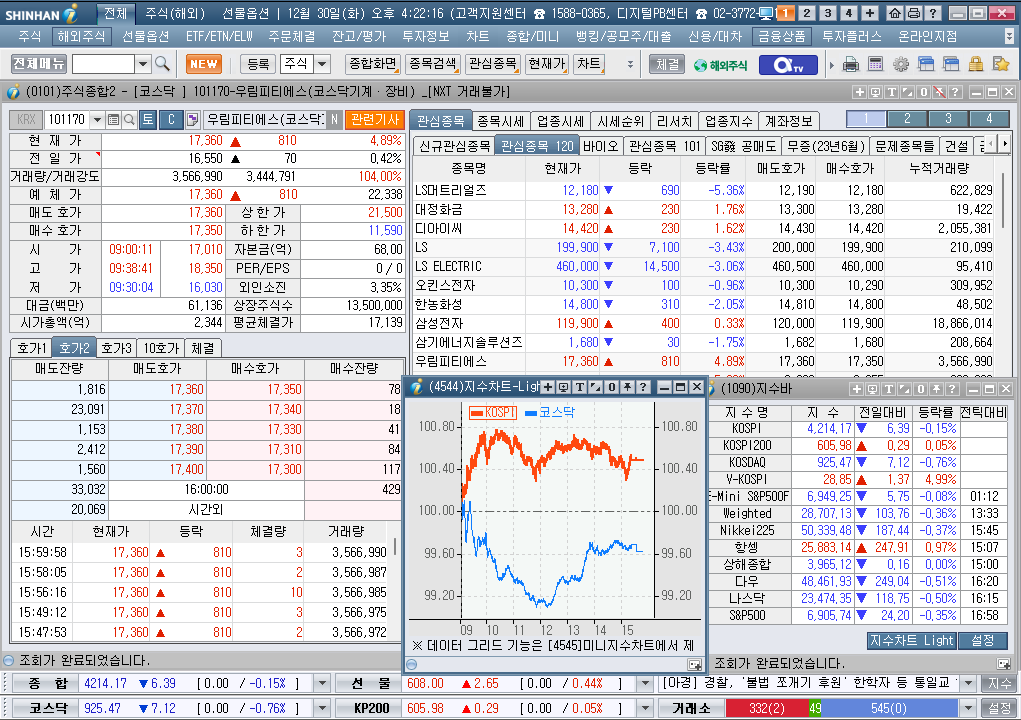Expand the menu search box dropdown
This screenshot has height=720, width=1021.
(143, 64)
